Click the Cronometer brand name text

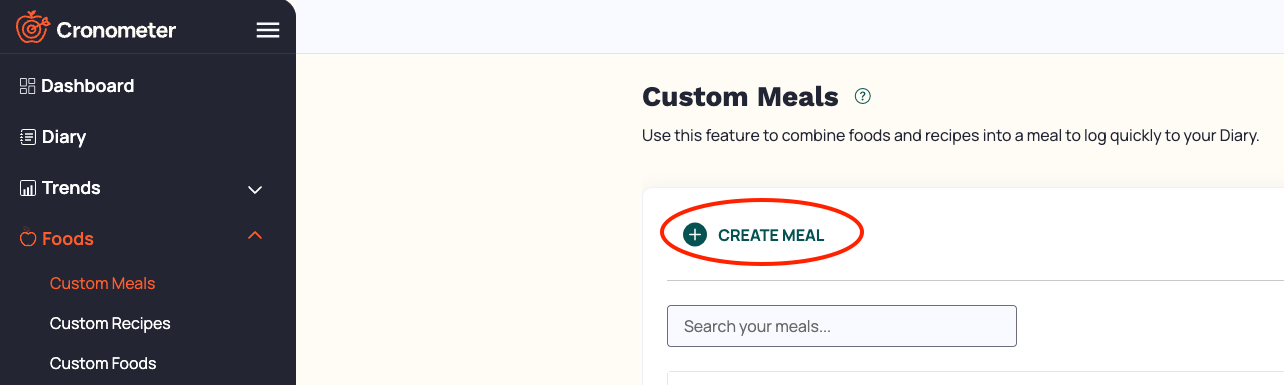coord(116,30)
